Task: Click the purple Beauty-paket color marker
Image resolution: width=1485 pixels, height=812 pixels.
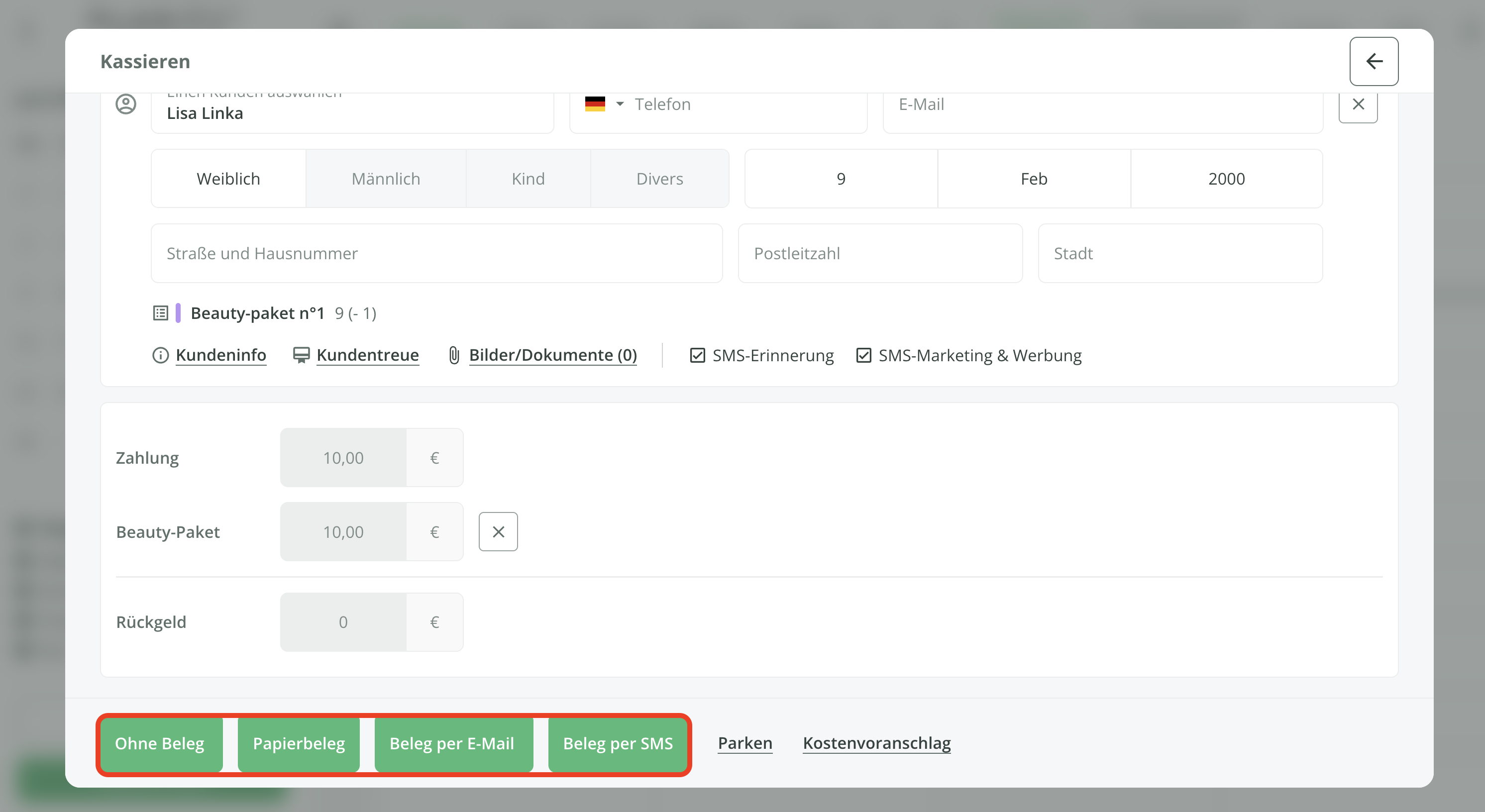Action: [x=178, y=313]
